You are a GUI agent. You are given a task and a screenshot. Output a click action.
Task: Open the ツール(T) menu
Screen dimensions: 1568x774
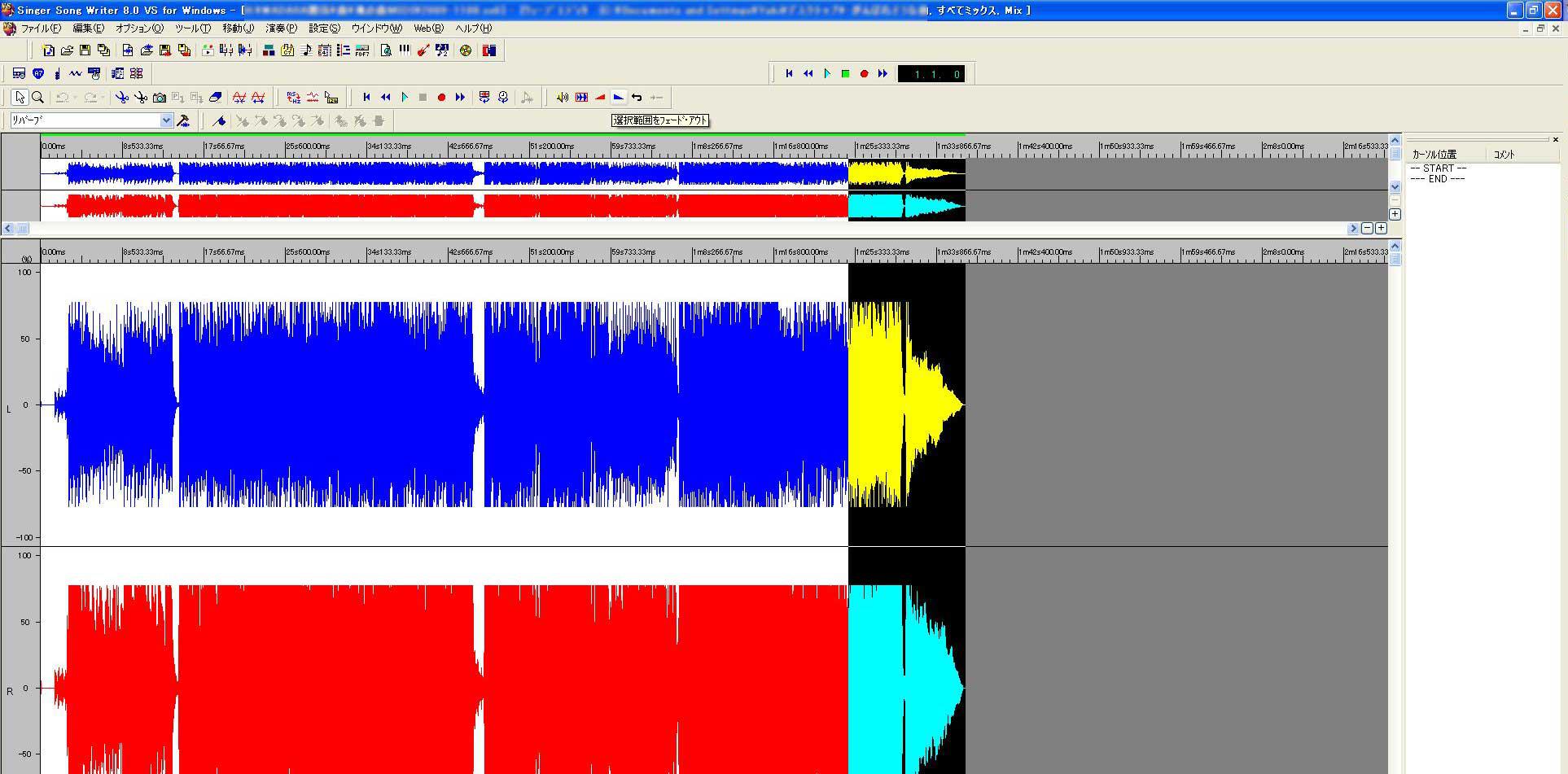coord(193,28)
